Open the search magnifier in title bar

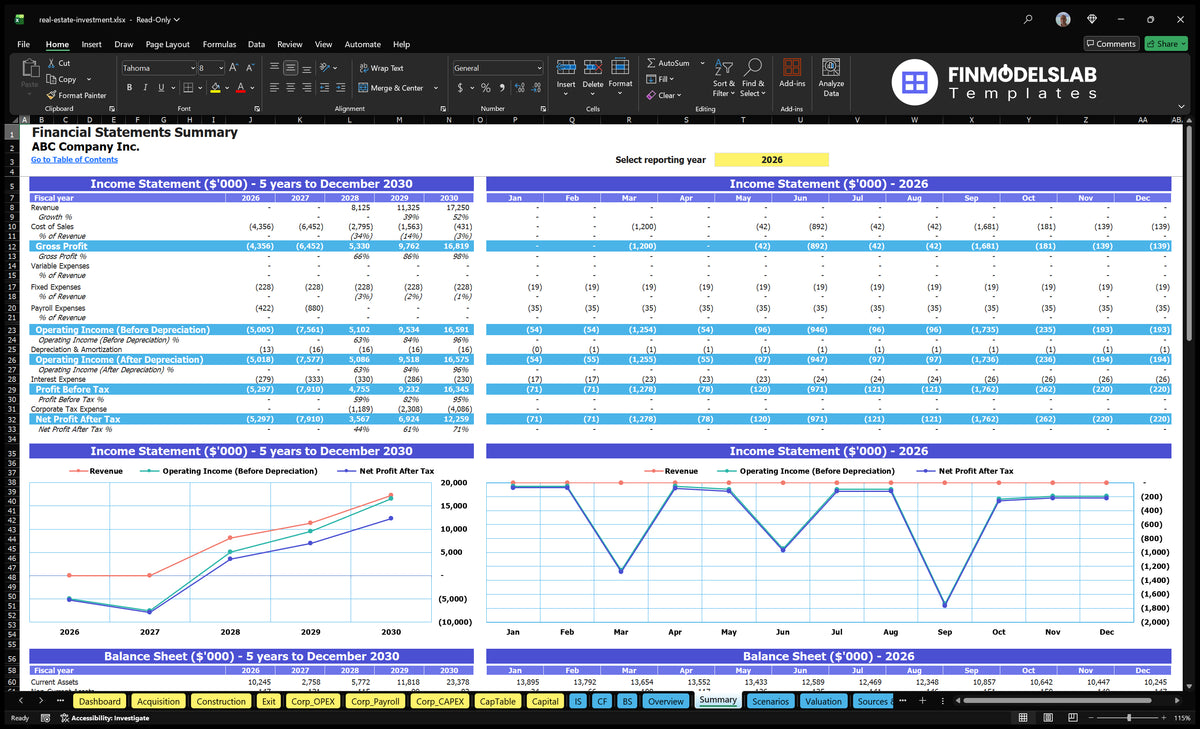pos(1029,18)
